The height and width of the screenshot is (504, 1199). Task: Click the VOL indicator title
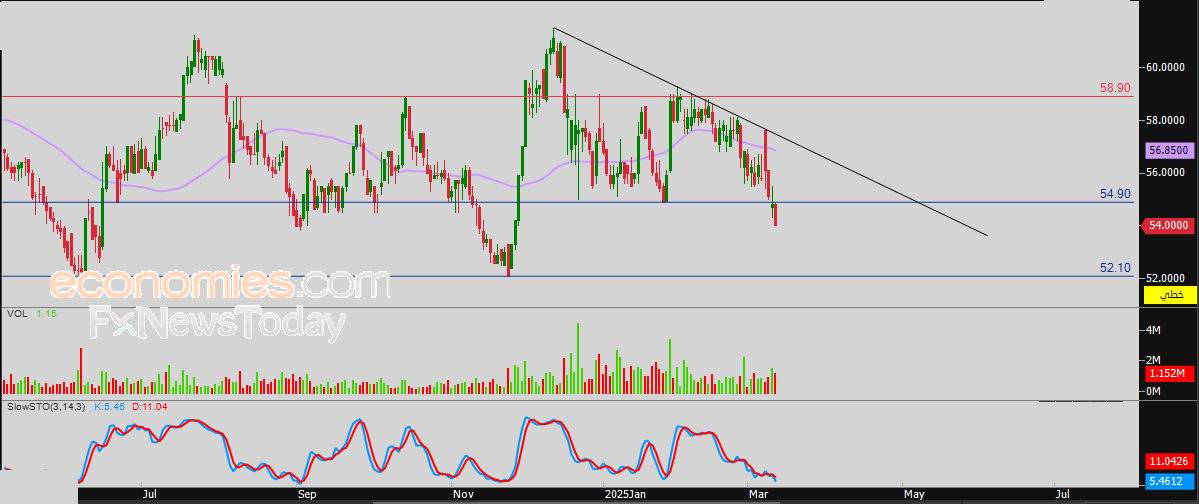point(15,314)
